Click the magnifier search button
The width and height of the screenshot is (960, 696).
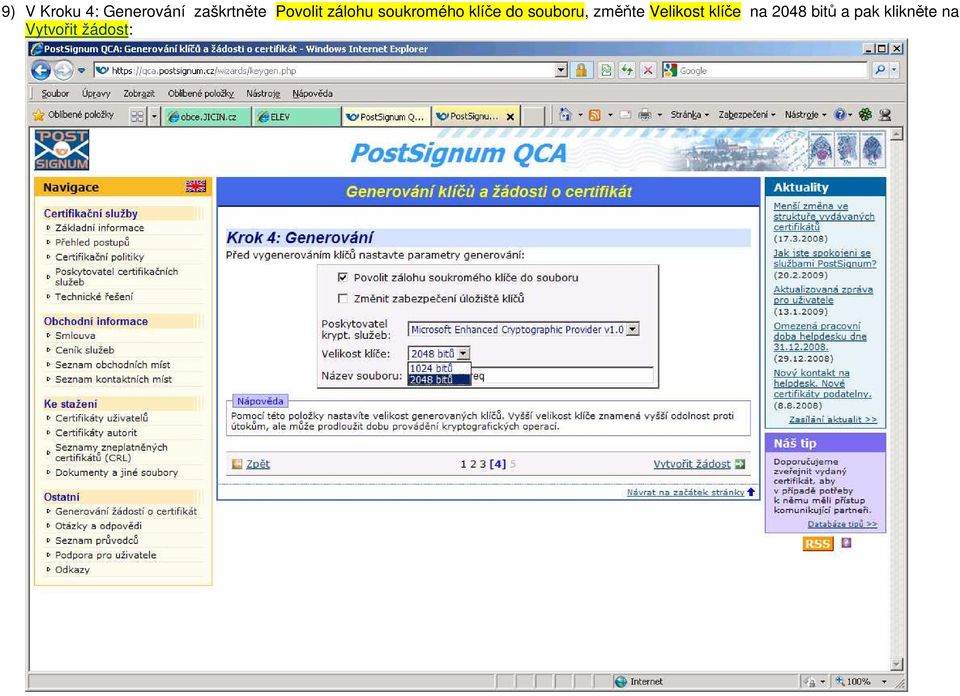click(880, 71)
